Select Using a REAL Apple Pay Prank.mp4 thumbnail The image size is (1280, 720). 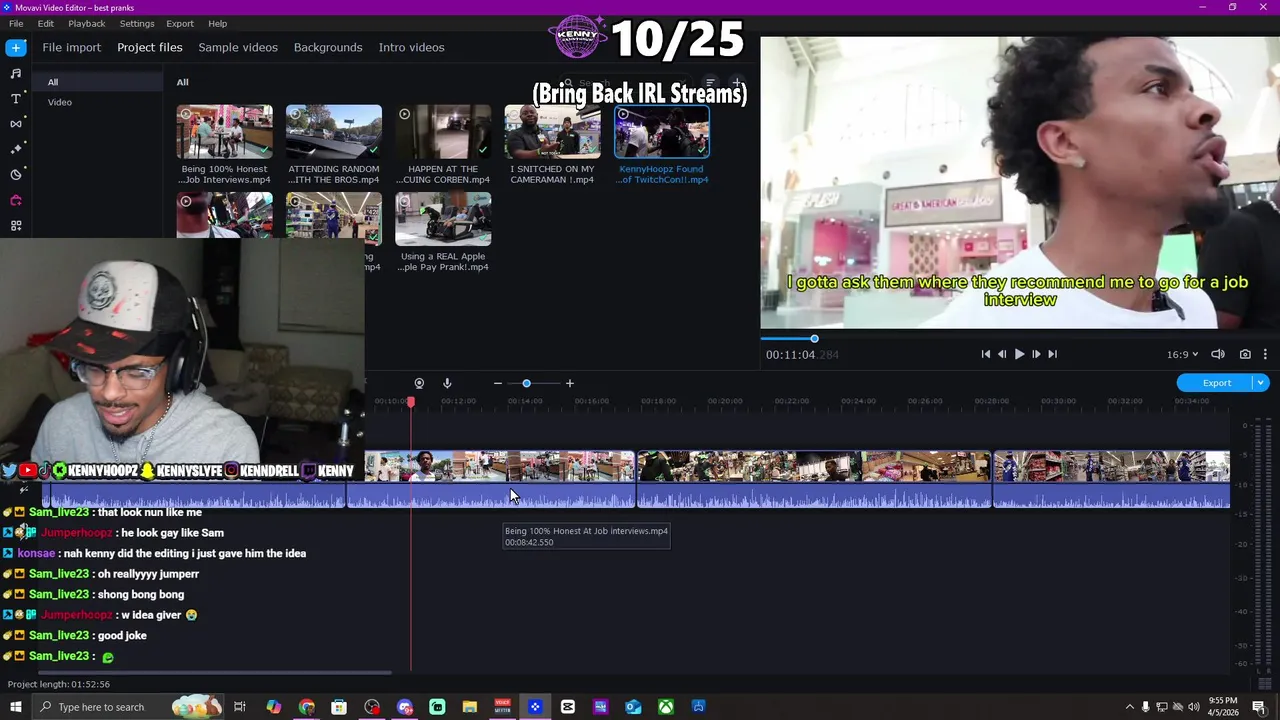point(443,219)
